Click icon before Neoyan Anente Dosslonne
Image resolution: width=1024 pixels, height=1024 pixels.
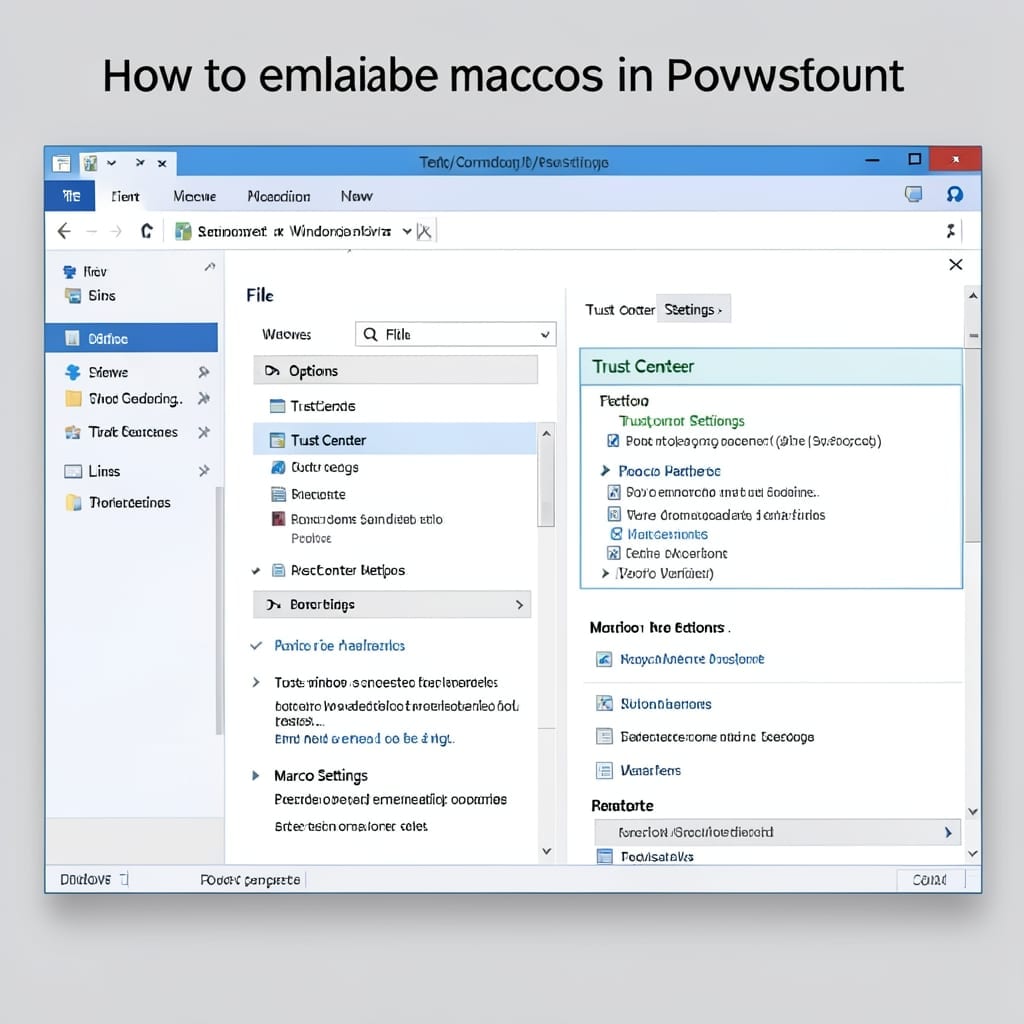[604, 659]
